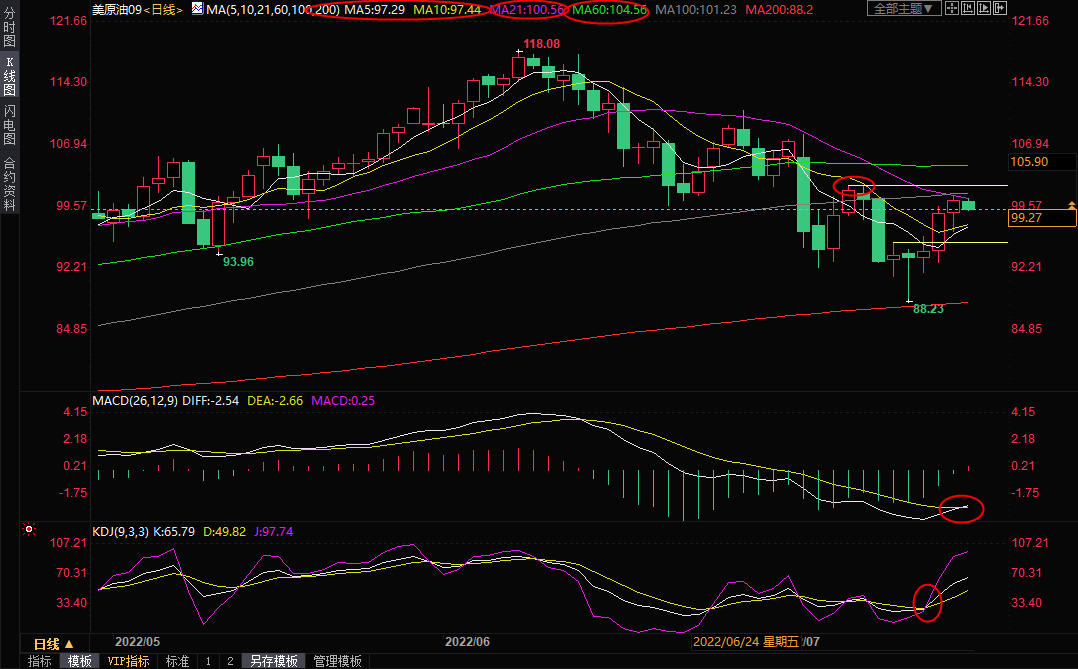The height and width of the screenshot is (669, 1078).
Task: Select the VIP指标 tab
Action: (128, 661)
